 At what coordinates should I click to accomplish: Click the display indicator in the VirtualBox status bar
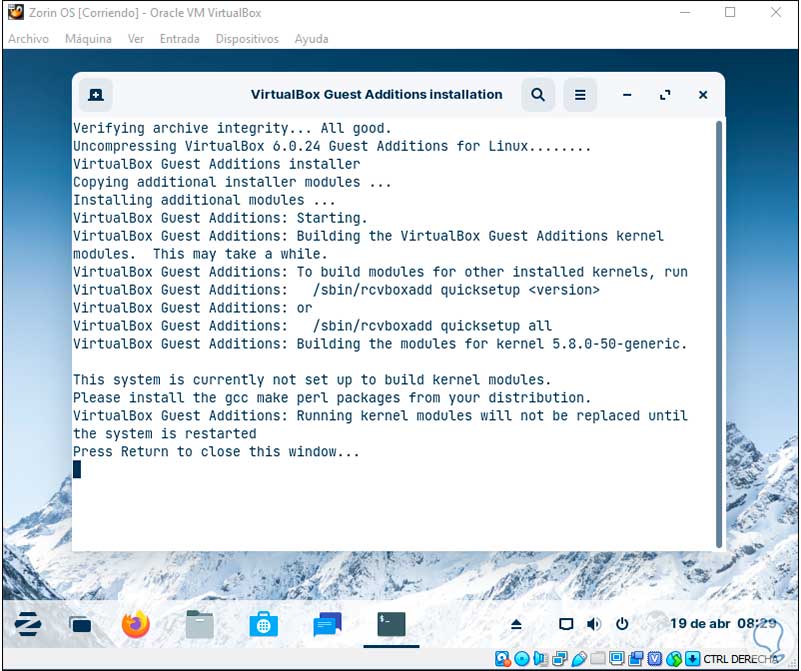click(617, 658)
